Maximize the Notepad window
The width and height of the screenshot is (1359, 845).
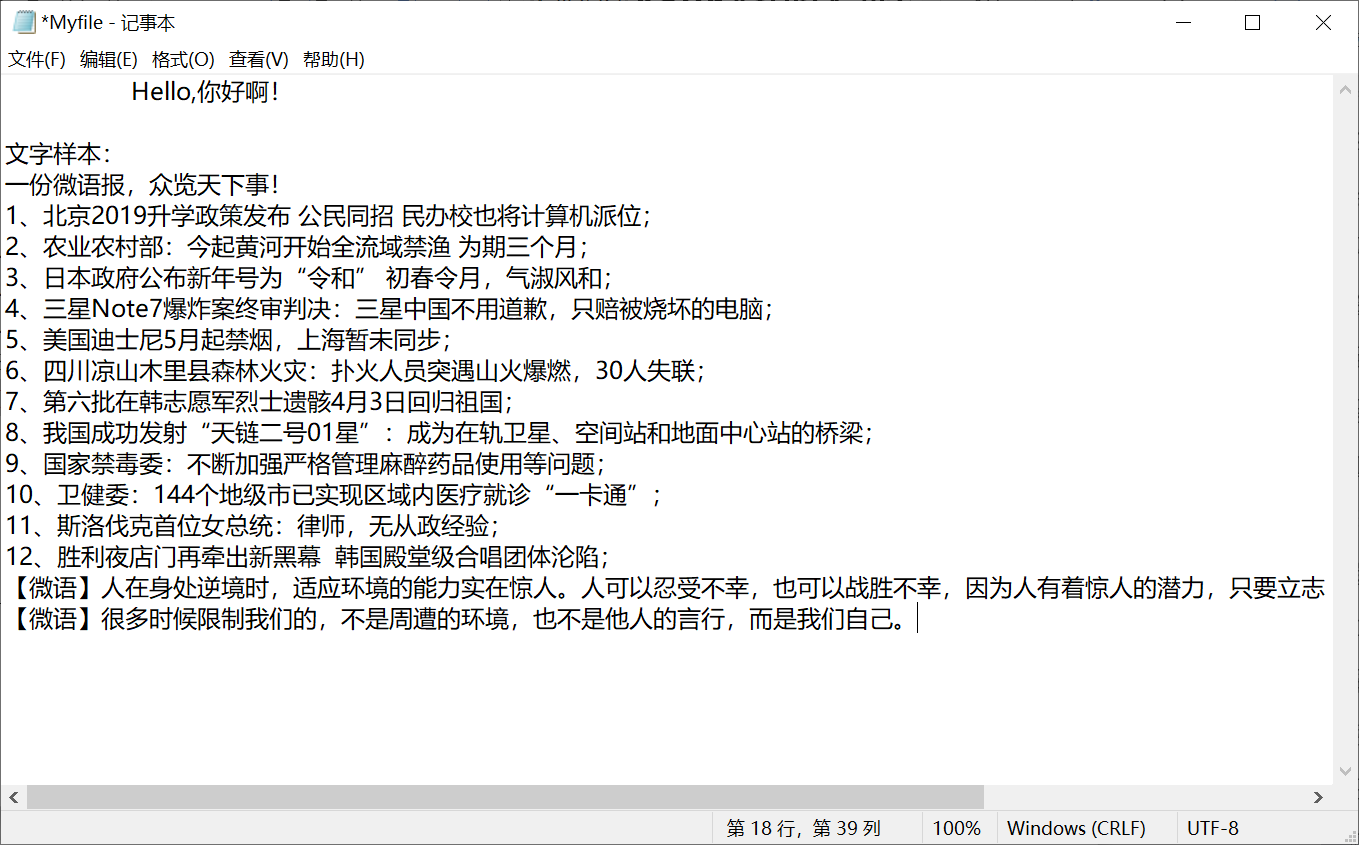click(x=1252, y=22)
